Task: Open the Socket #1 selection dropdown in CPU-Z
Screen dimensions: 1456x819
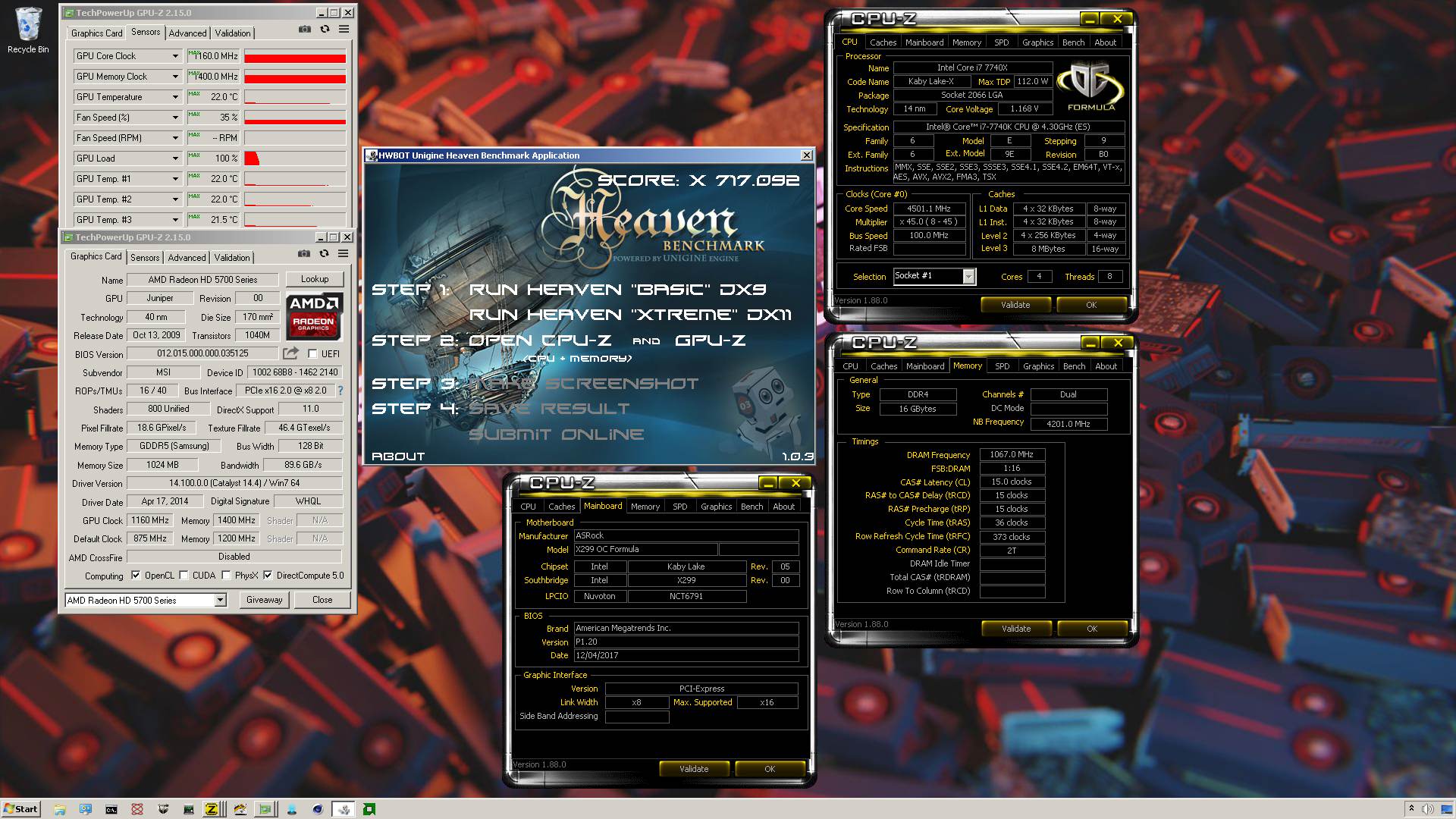Action: click(x=934, y=276)
